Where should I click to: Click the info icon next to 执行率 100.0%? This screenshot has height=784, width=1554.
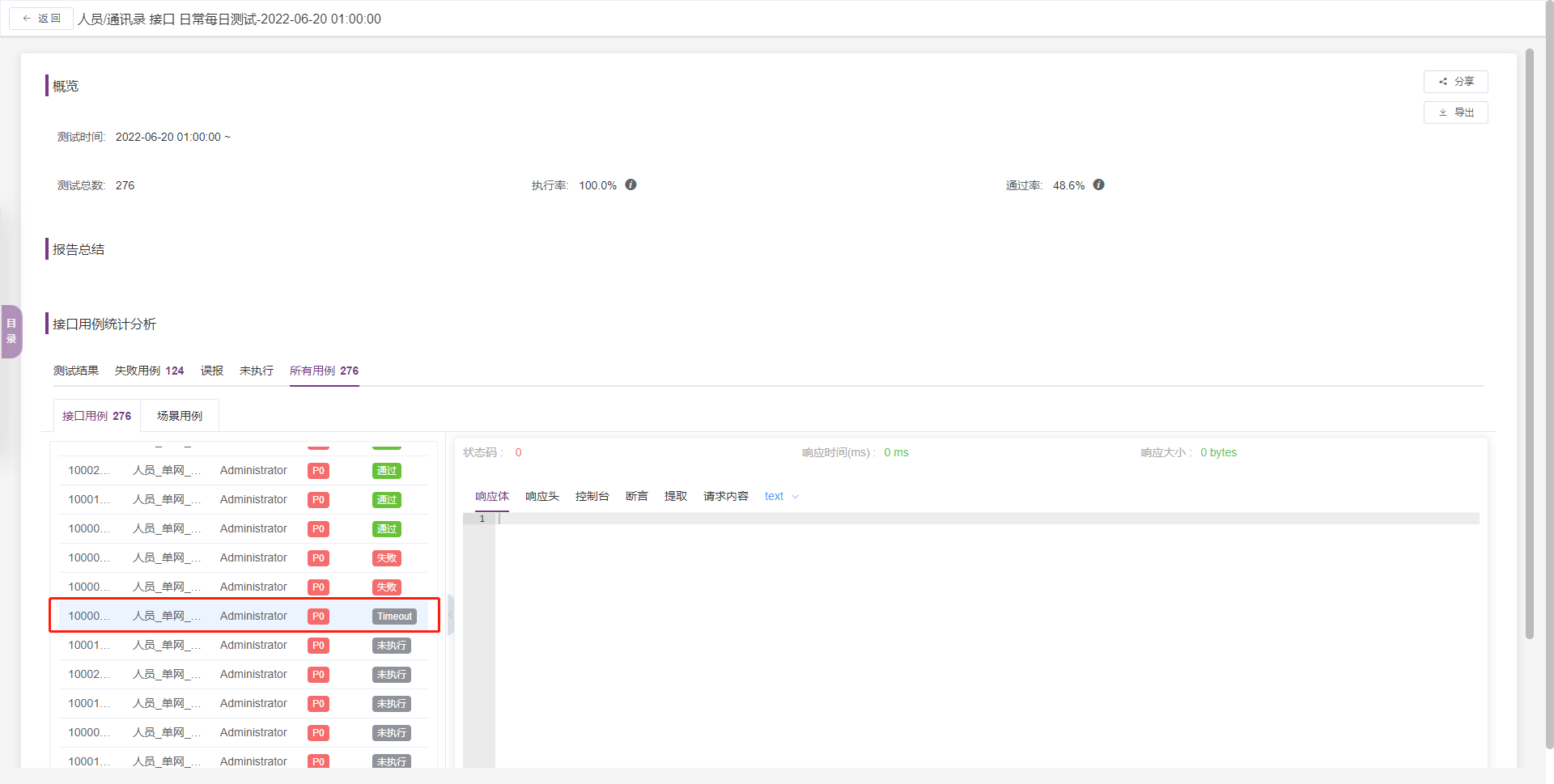coord(631,185)
